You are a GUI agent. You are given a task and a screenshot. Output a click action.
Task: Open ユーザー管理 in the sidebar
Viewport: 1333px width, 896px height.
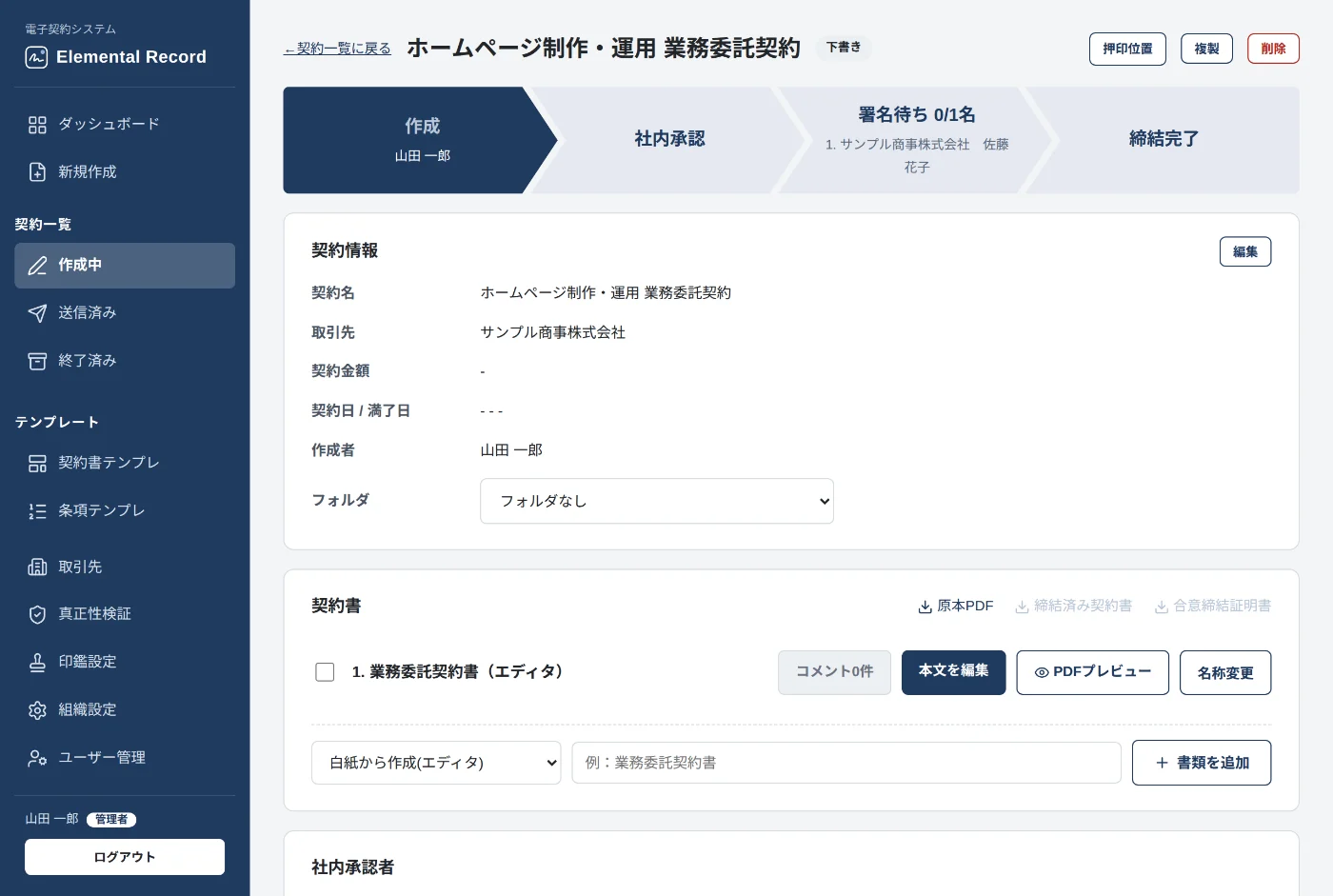tap(125, 758)
